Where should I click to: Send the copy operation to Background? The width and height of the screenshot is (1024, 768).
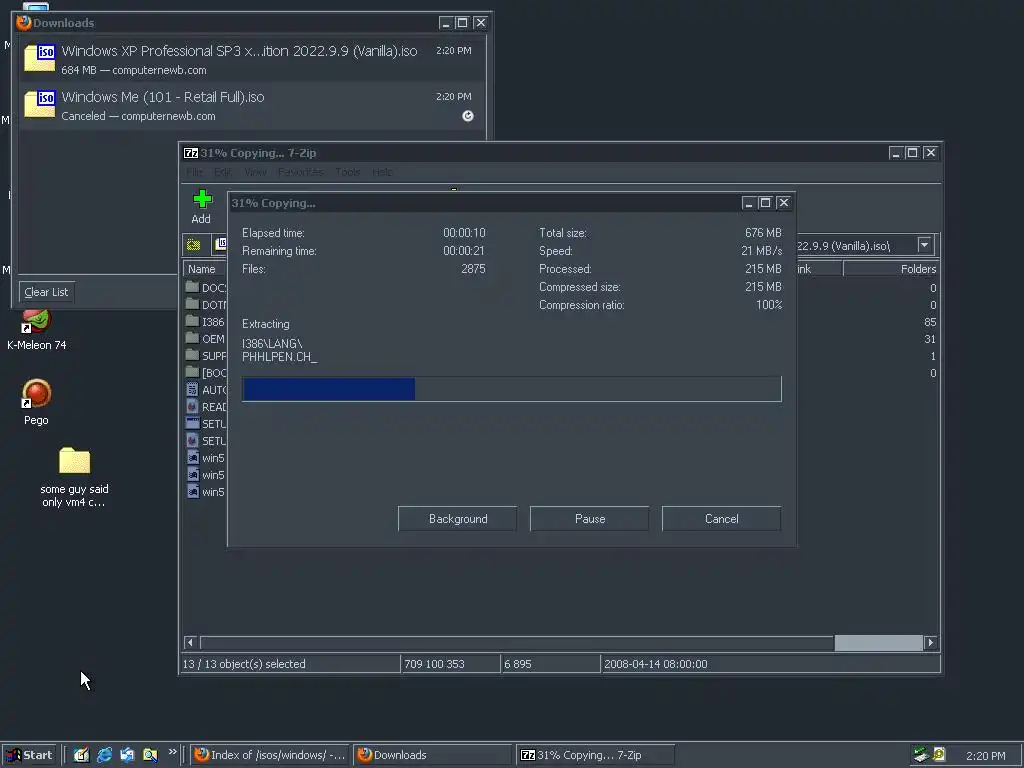[457, 519]
